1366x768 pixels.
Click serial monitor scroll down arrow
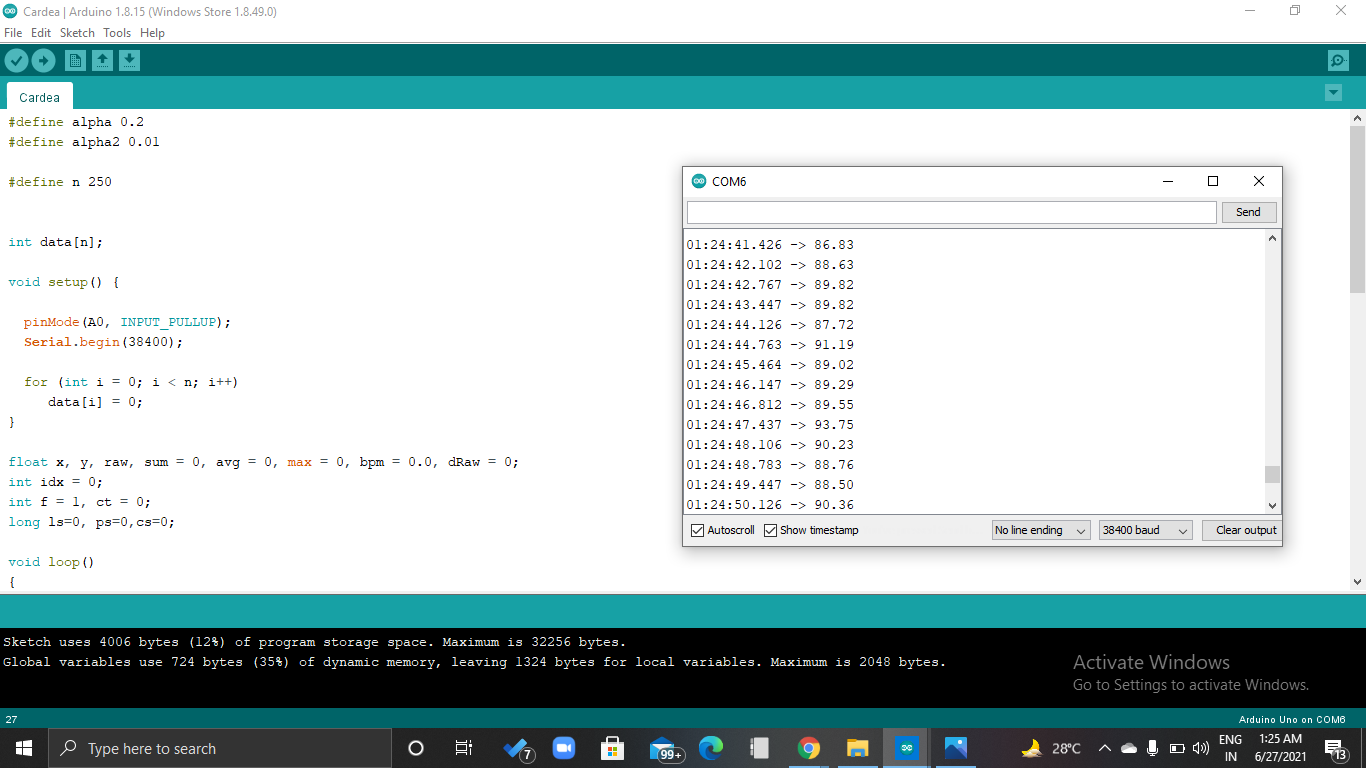coord(1272,505)
